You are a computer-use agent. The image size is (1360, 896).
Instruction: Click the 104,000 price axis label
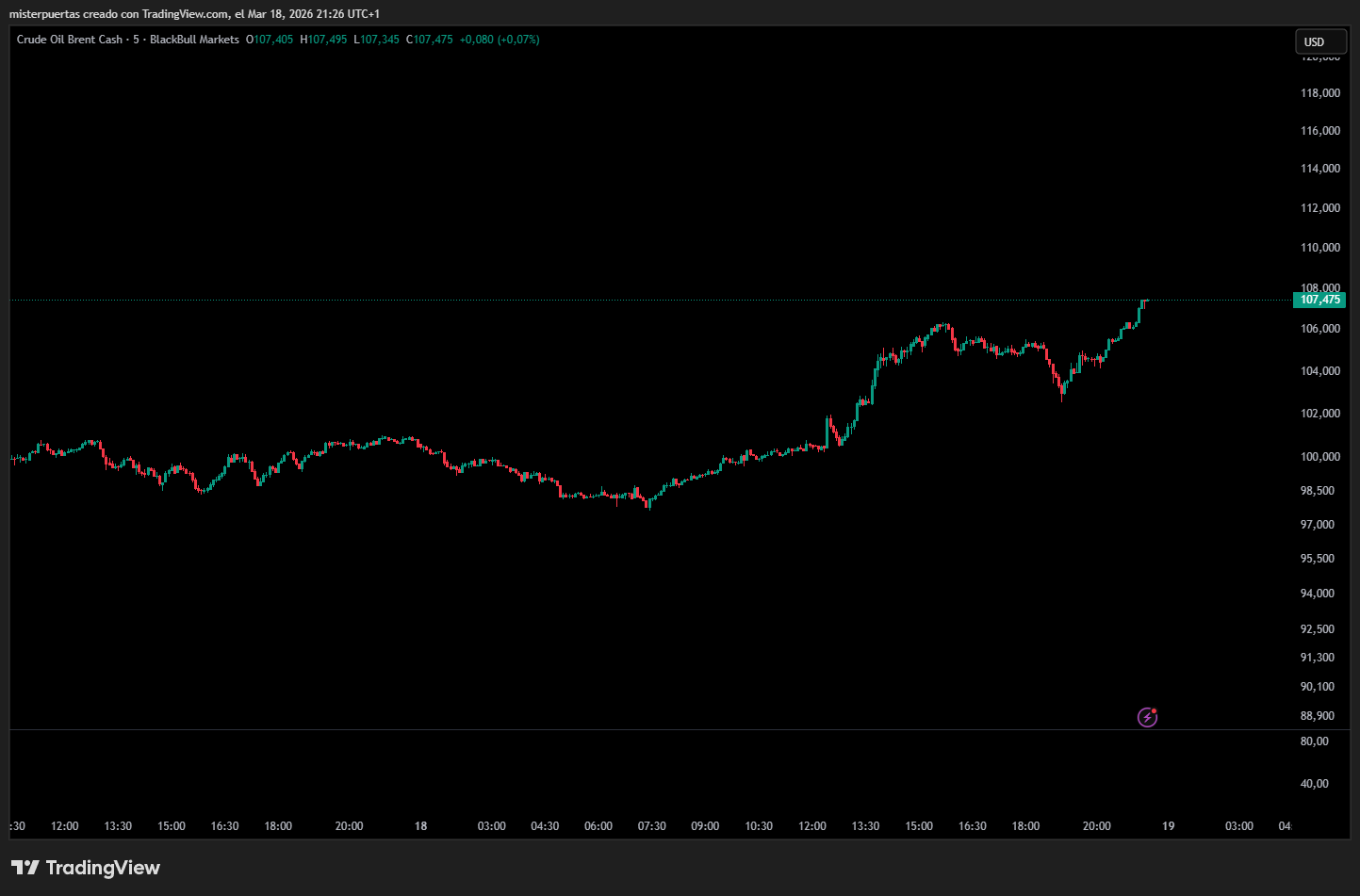(x=1320, y=371)
